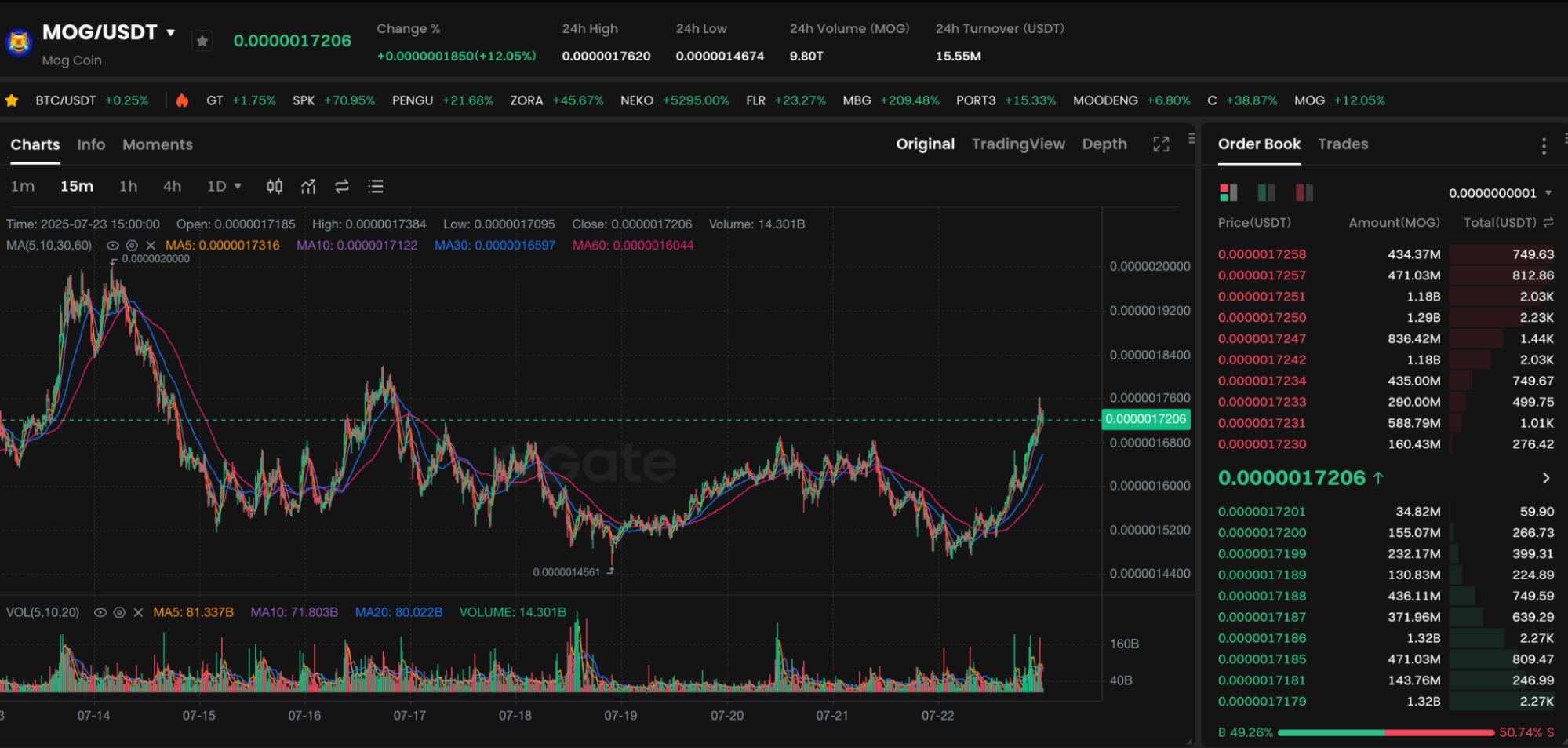The width and height of the screenshot is (1568, 748).
Task: Open BTC/USDT ticker link
Action: pos(92,100)
